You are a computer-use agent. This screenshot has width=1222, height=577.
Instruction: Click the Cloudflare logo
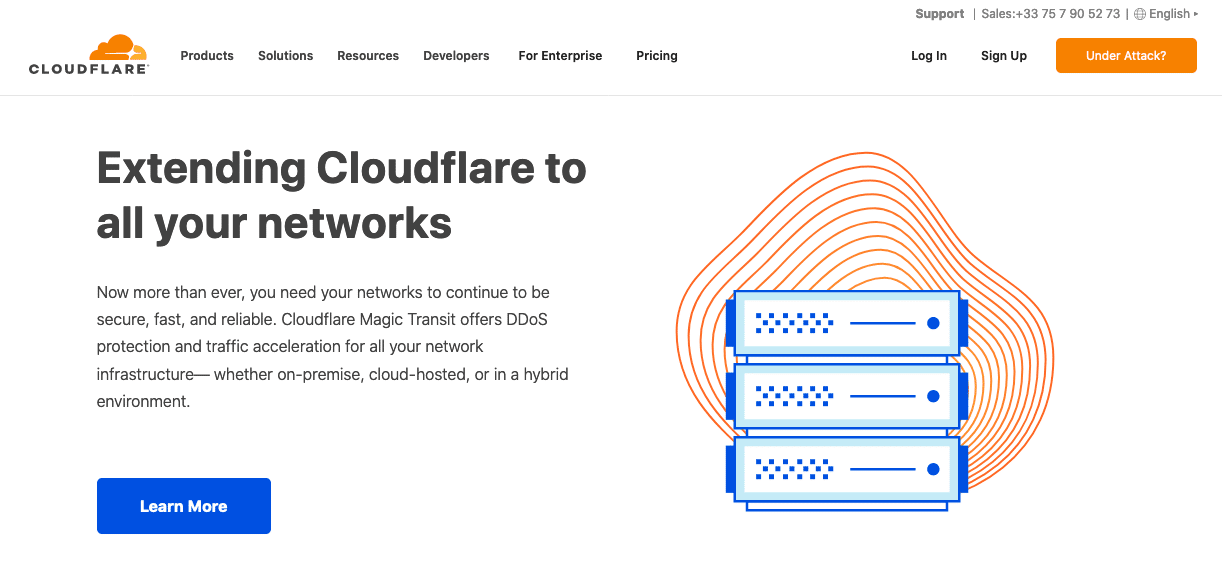(89, 55)
